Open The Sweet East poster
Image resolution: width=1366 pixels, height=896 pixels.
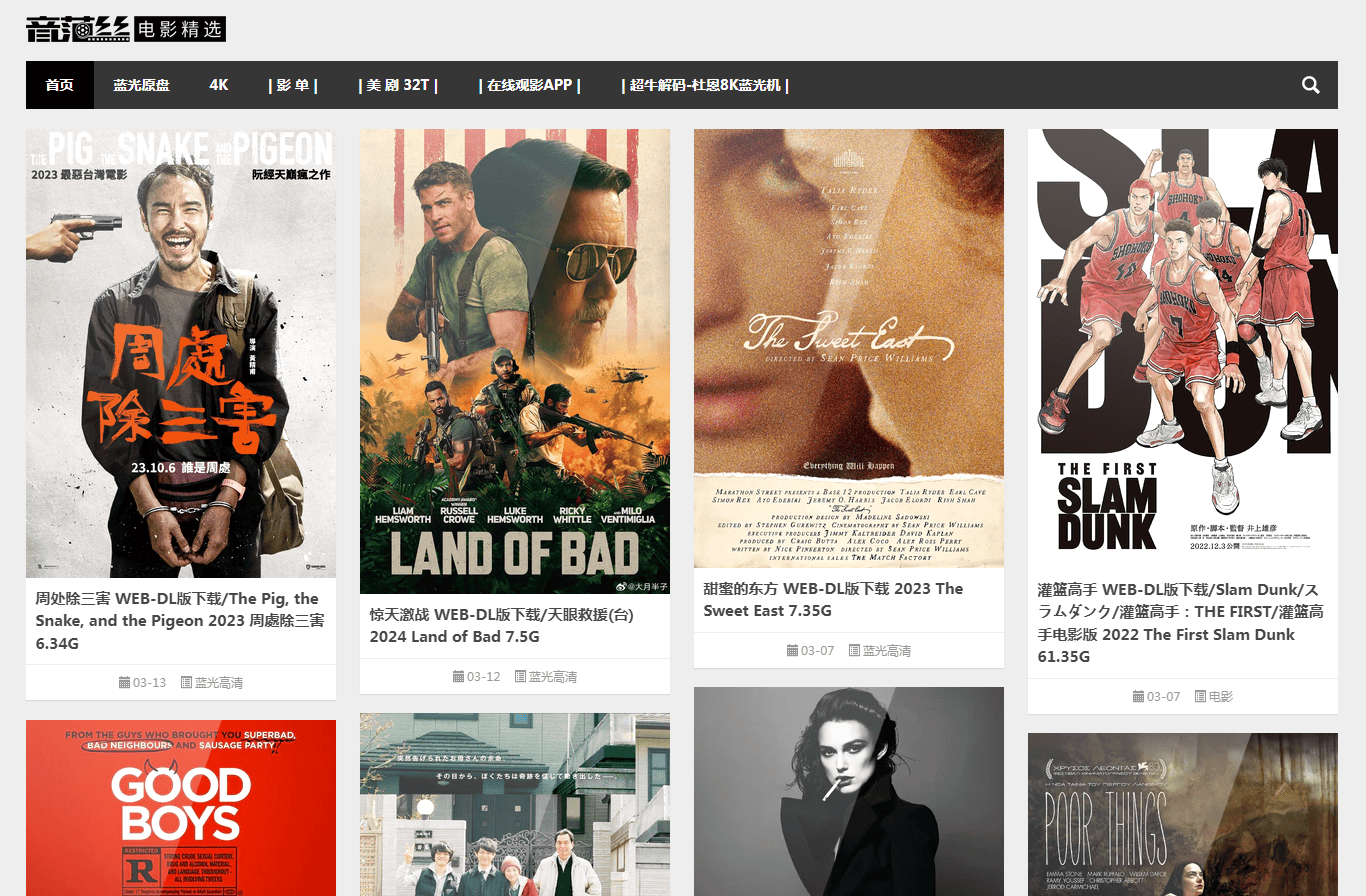coord(849,348)
